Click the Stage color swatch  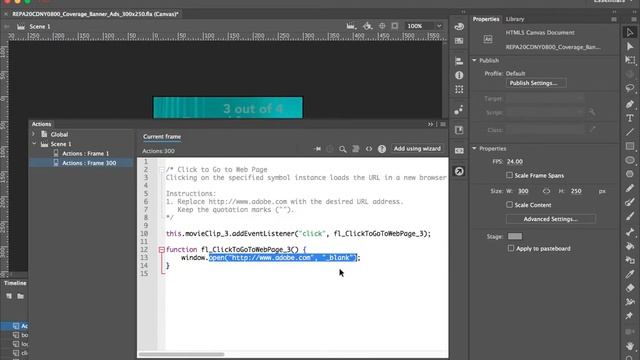(x=515, y=236)
